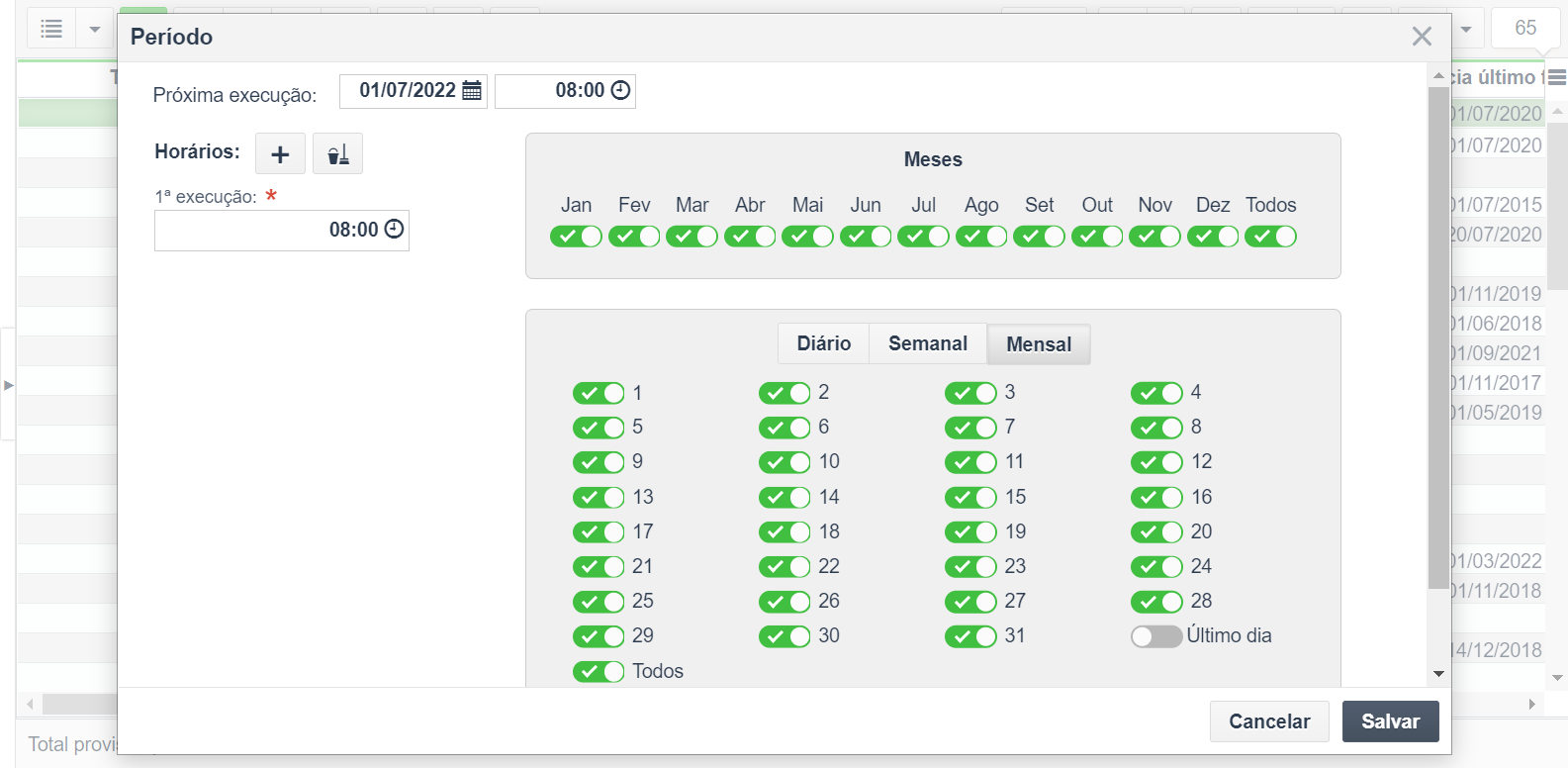
Task: Toggle day 15 switch off
Action: click(970, 498)
